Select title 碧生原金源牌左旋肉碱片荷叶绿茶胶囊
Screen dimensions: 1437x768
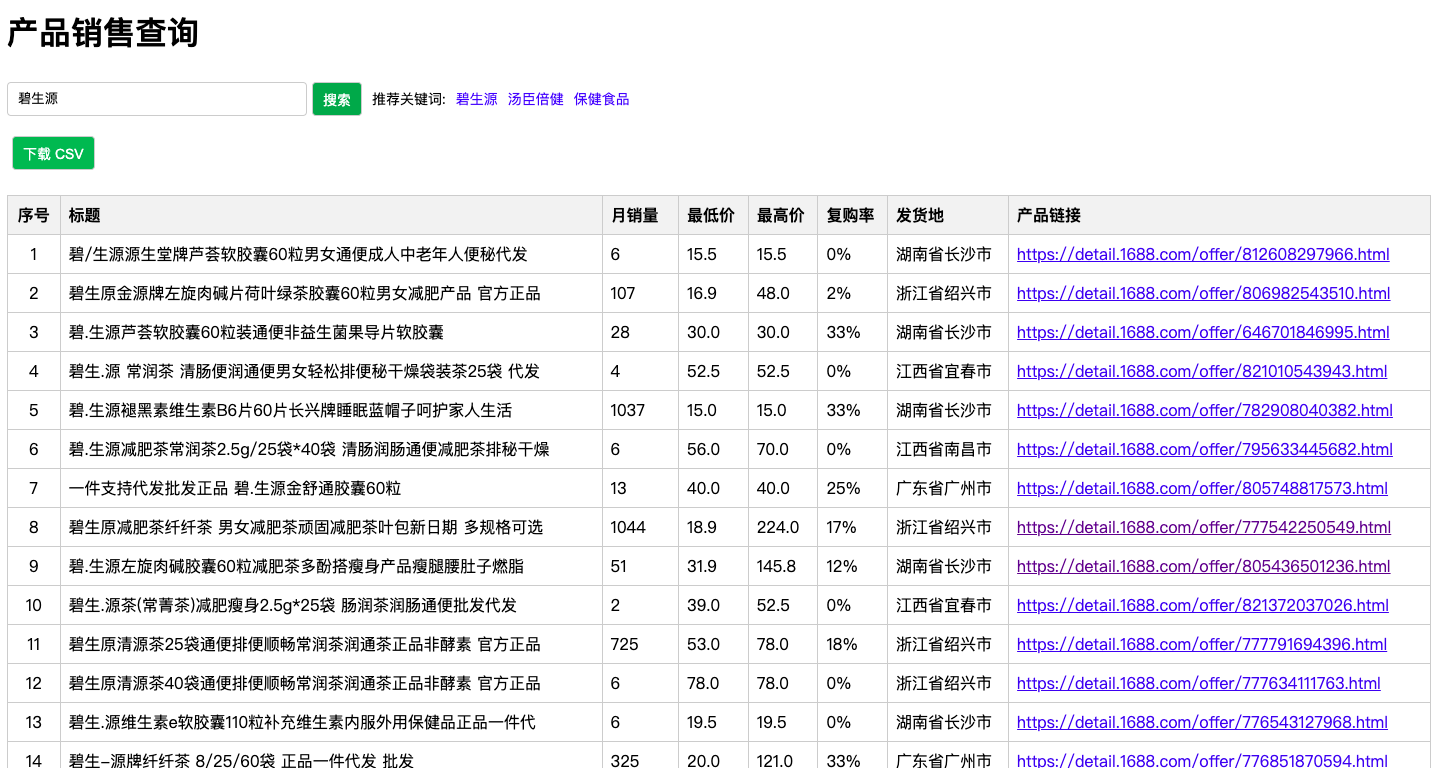[x=305, y=293]
